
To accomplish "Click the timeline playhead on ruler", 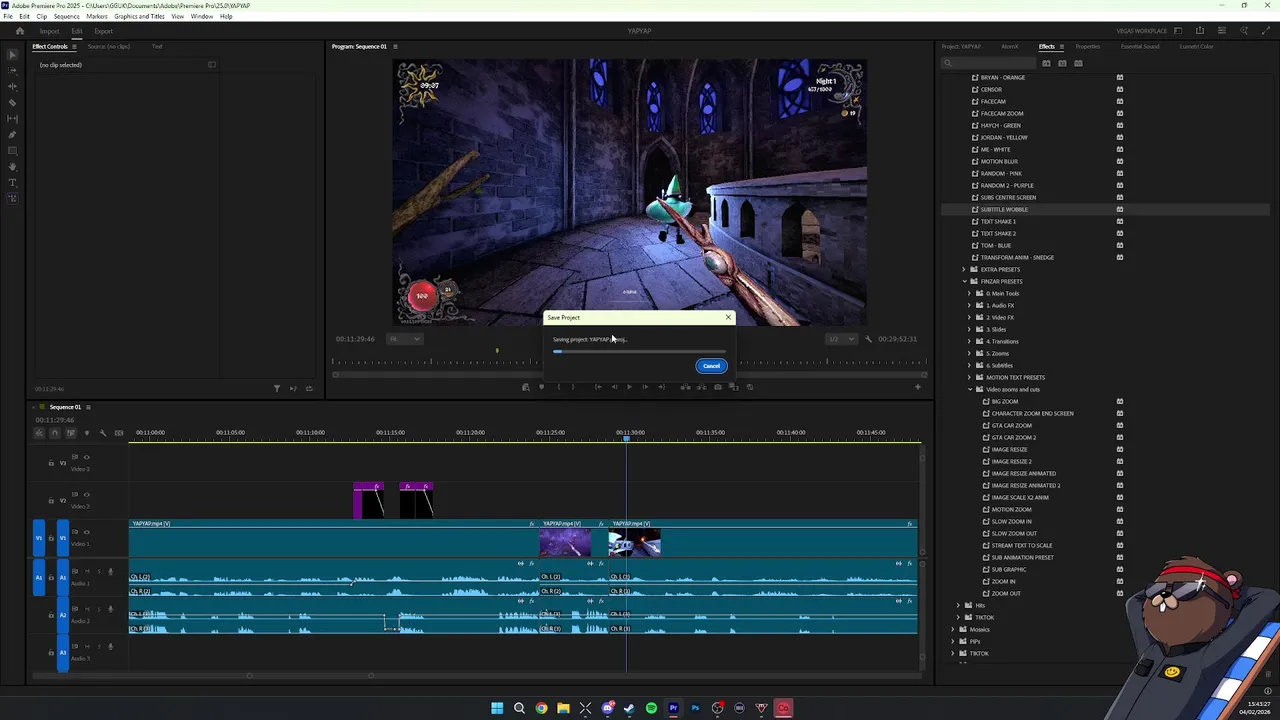I will (627, 438).
